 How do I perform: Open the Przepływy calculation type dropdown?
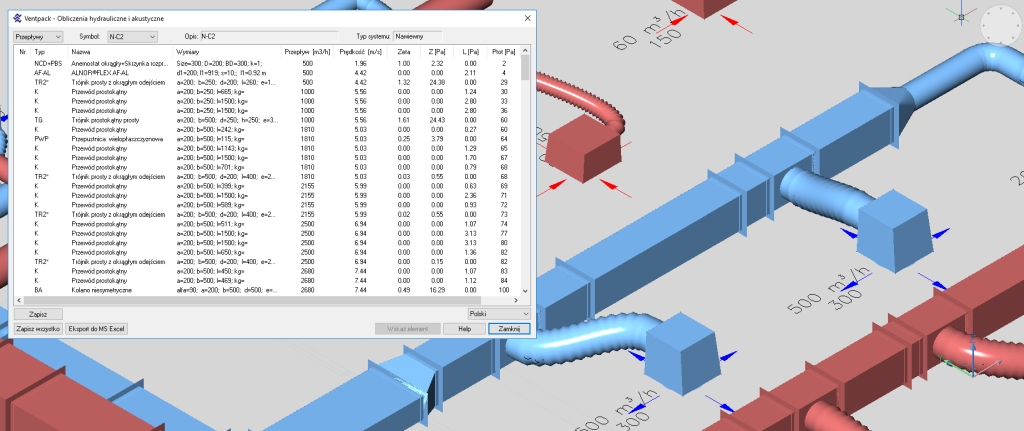coord(37,36)
